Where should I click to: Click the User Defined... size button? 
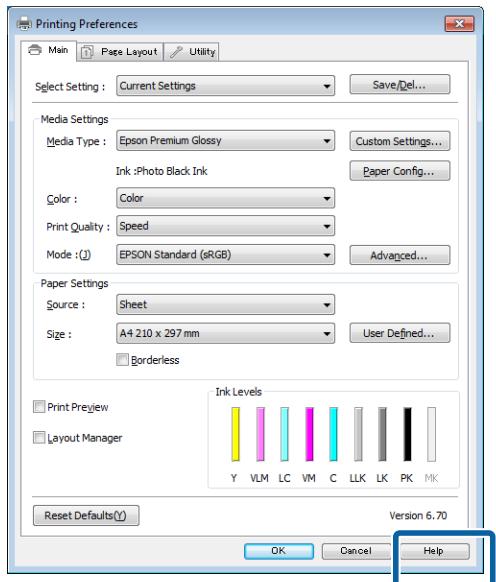point(399,333)
